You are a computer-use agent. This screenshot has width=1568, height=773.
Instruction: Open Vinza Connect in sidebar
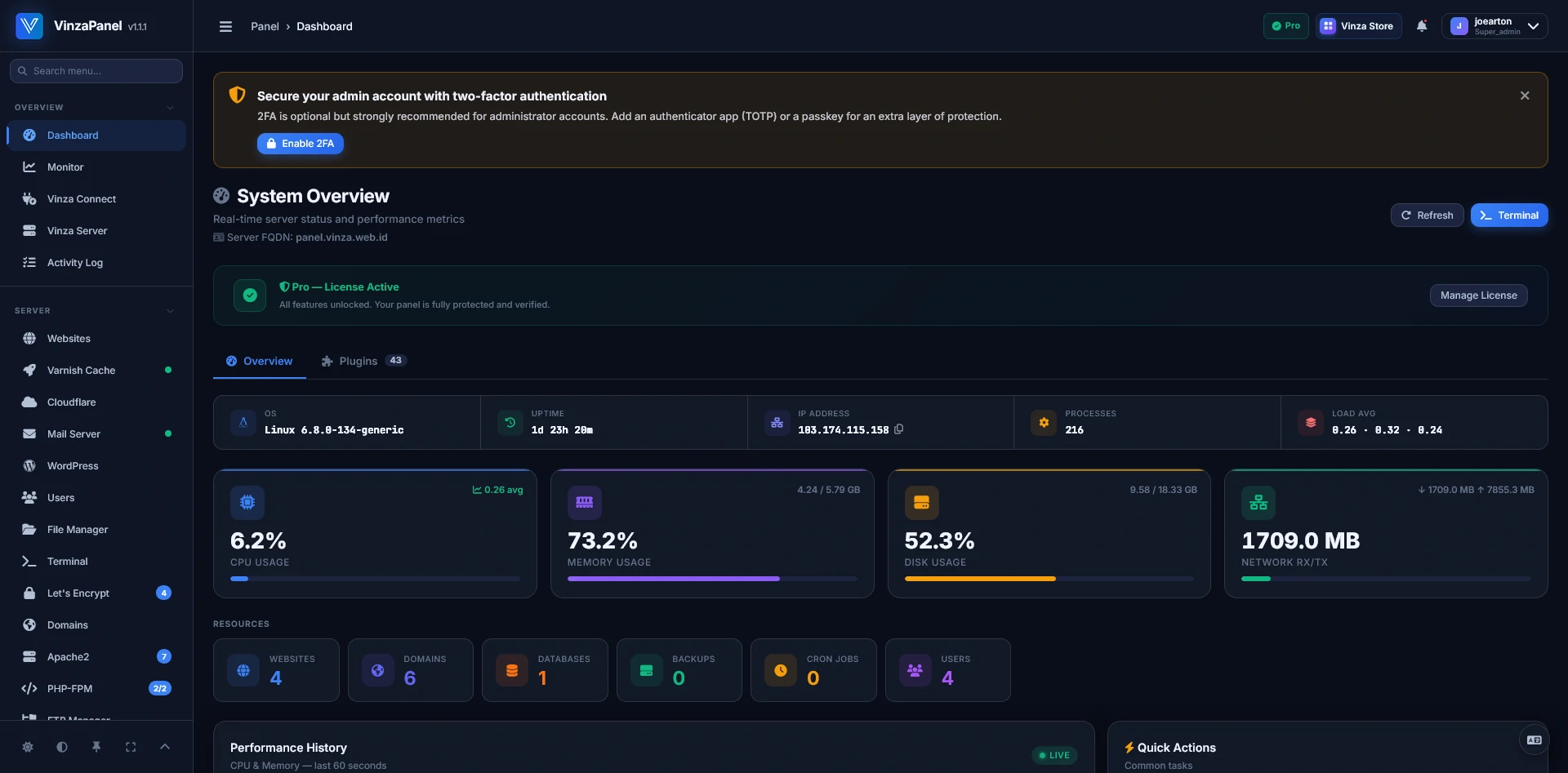tap(96, 199)
